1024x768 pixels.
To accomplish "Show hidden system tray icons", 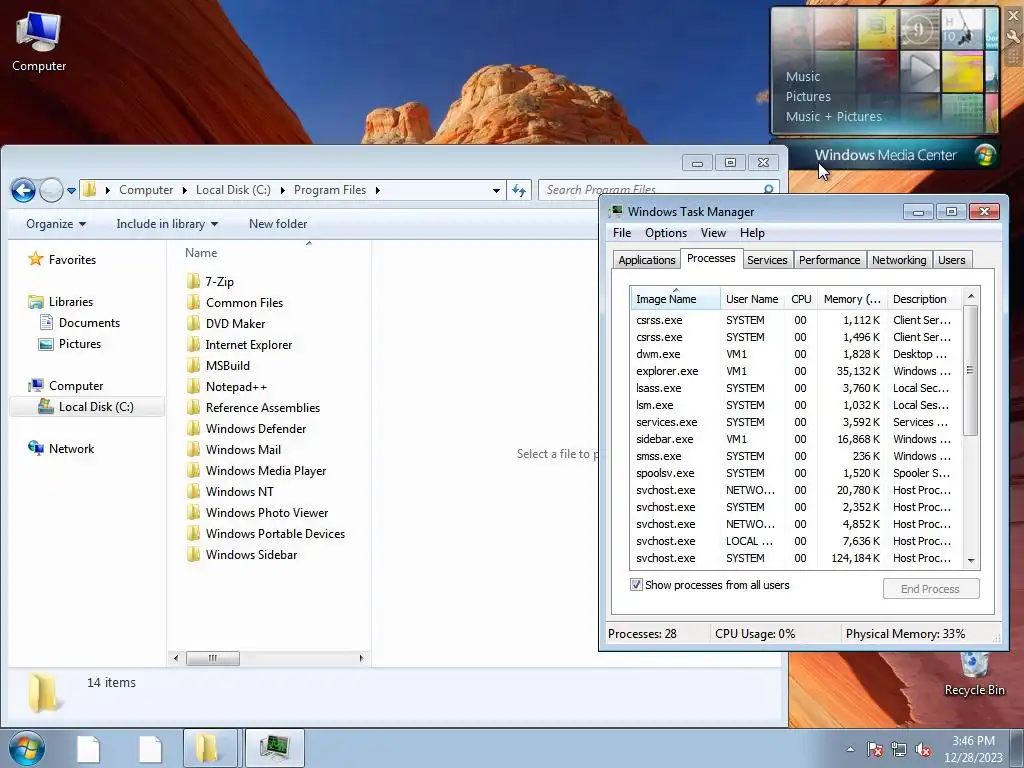I will [x=850, y=750].
